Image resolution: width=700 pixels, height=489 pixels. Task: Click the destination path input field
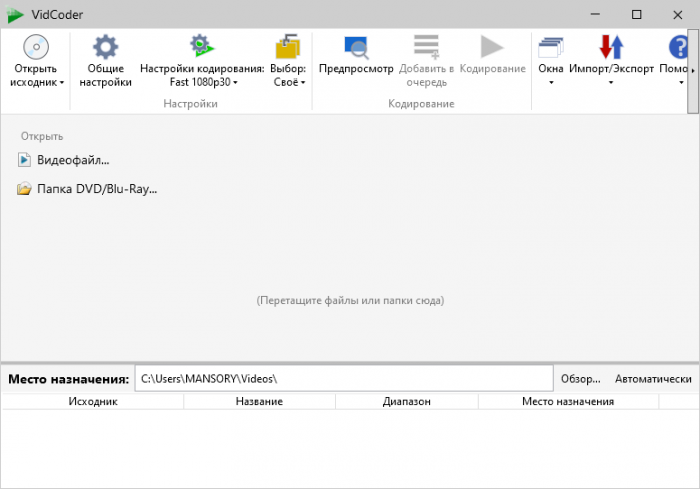[344, 379]
